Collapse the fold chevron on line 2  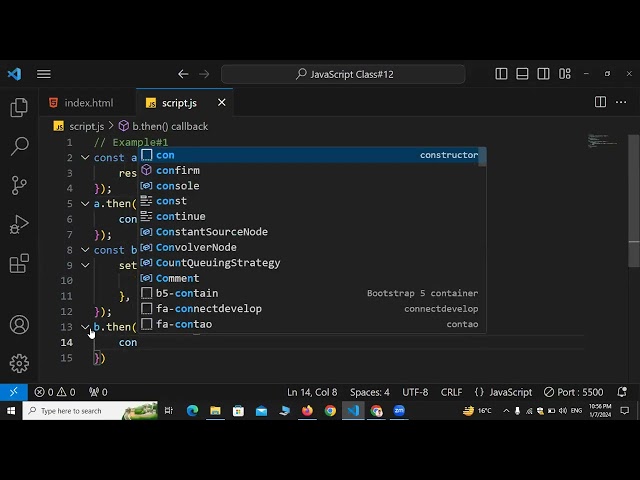tap(85, 158)
